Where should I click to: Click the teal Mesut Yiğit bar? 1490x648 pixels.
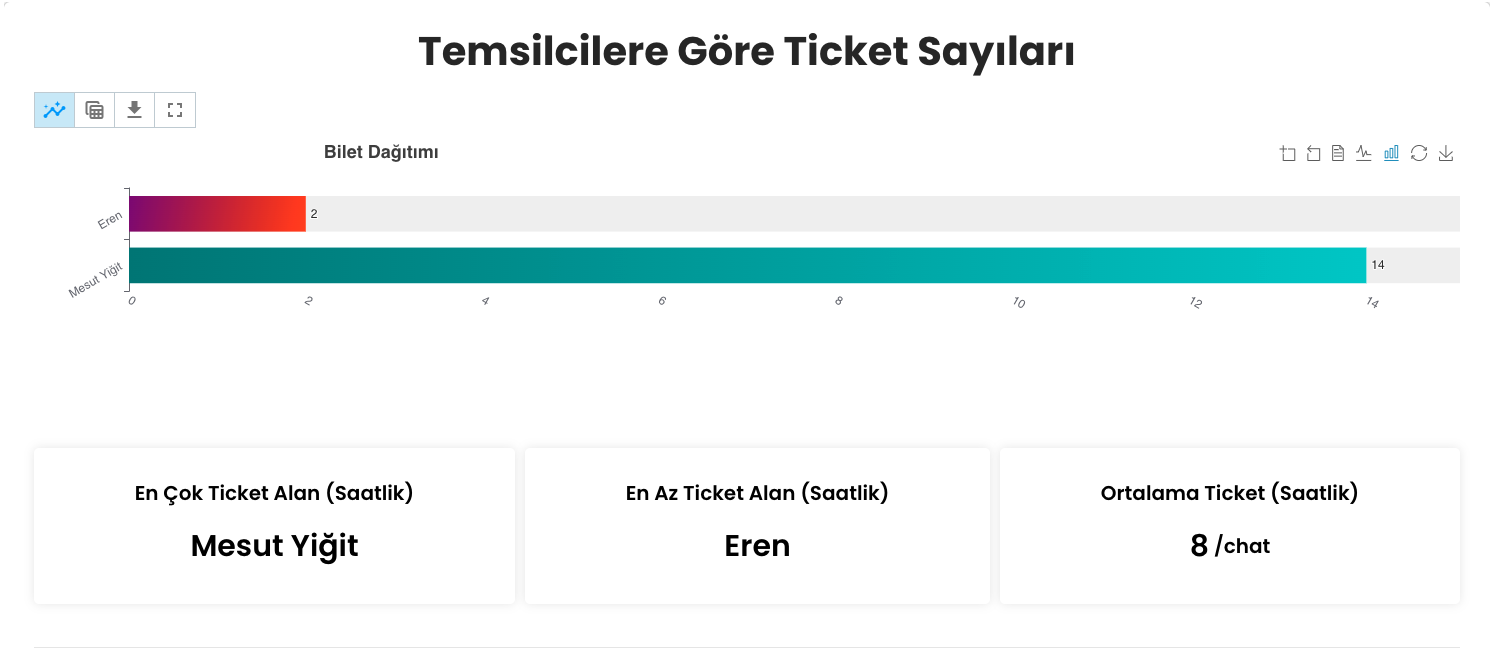748,265
